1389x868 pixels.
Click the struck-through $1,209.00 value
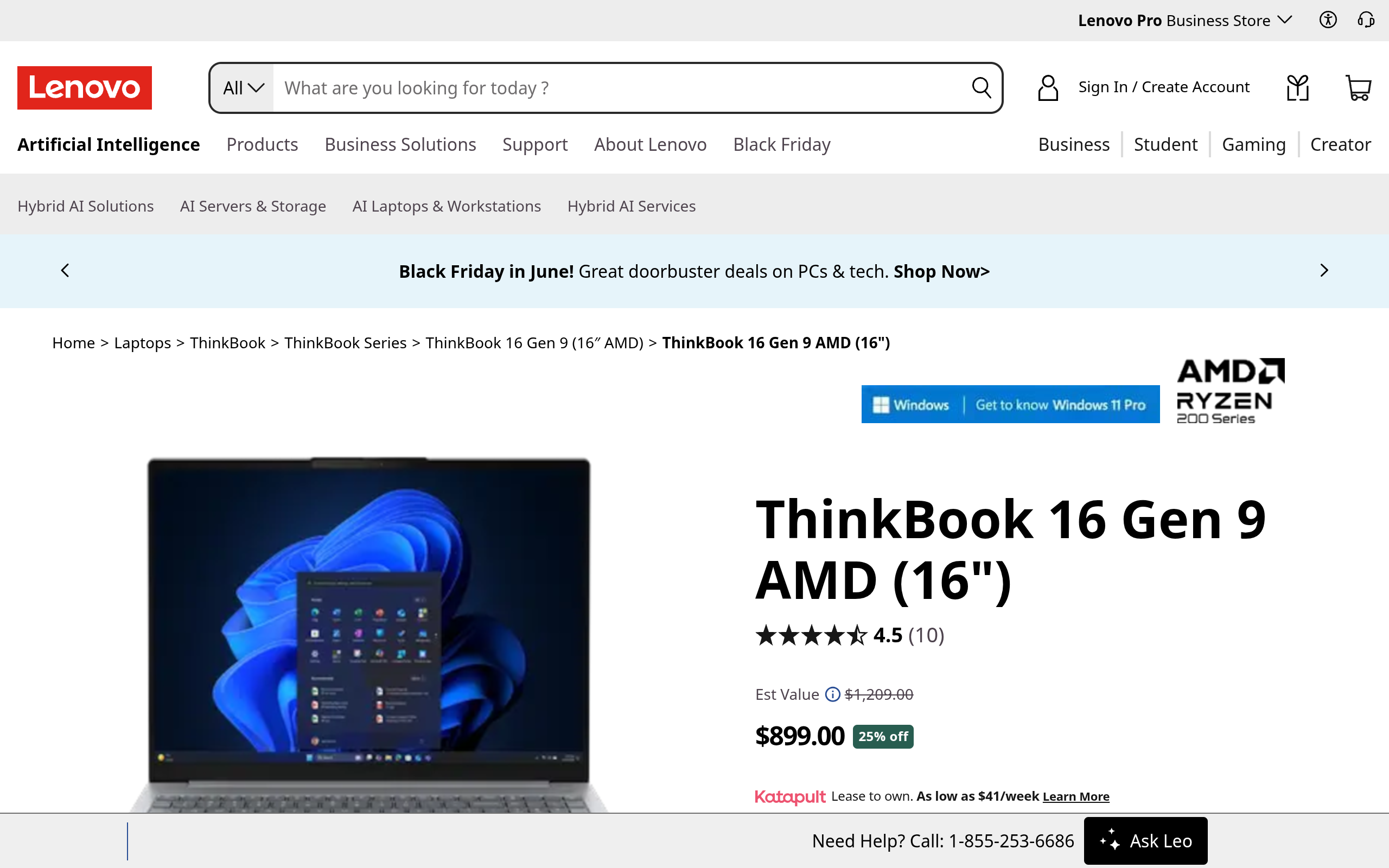pos(879,694)
